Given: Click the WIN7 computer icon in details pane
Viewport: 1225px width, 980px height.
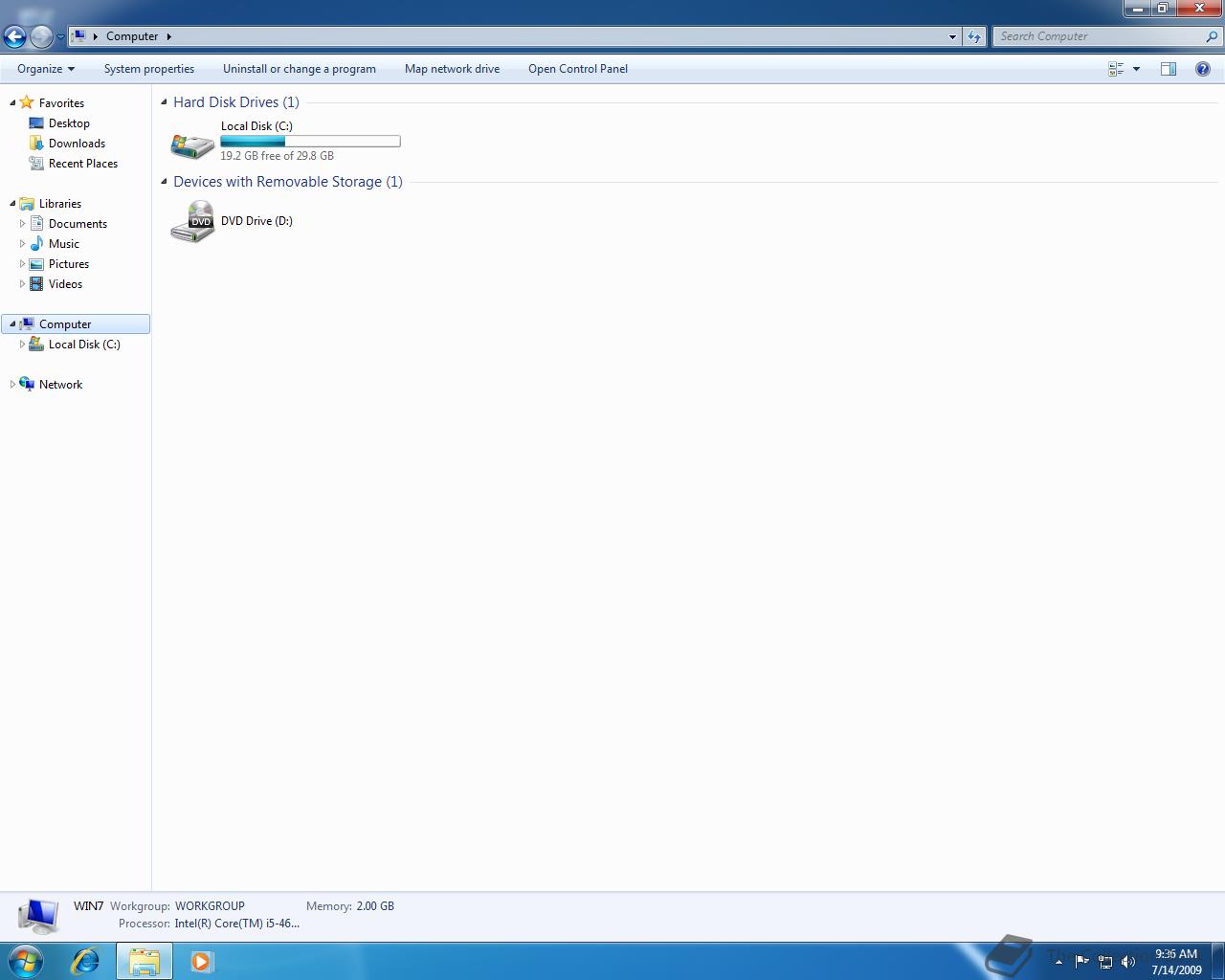Looking at the screenshot, I should pyautogui.click(x=38, y=917).
